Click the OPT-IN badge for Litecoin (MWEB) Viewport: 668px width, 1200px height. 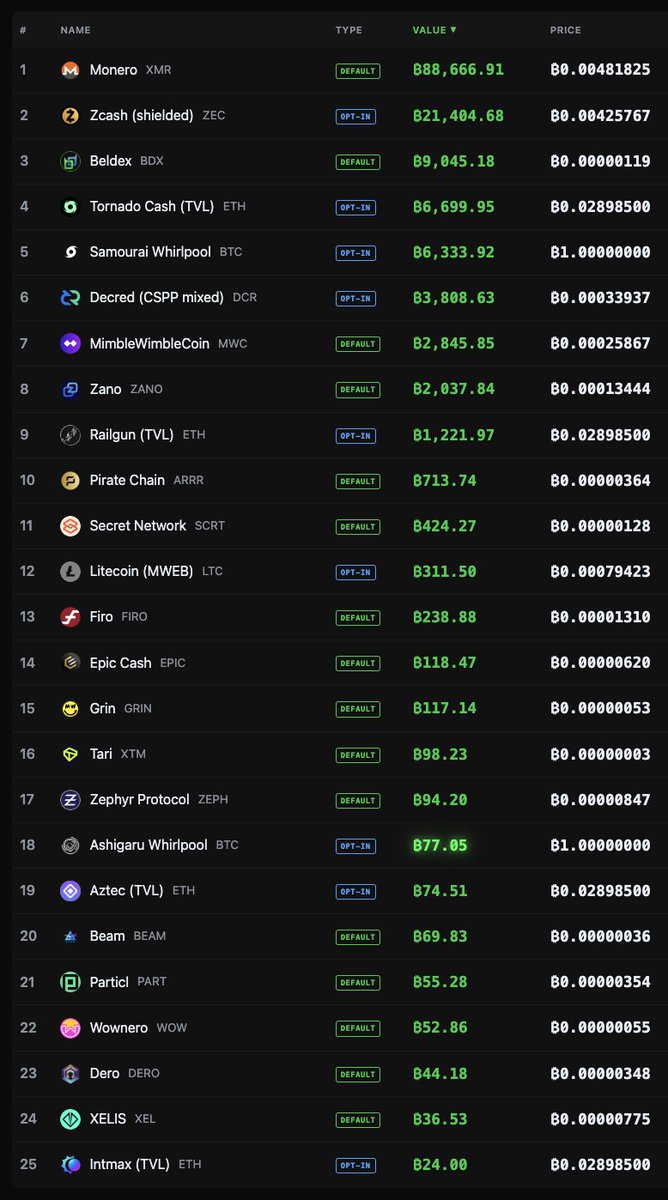(356, 573)
